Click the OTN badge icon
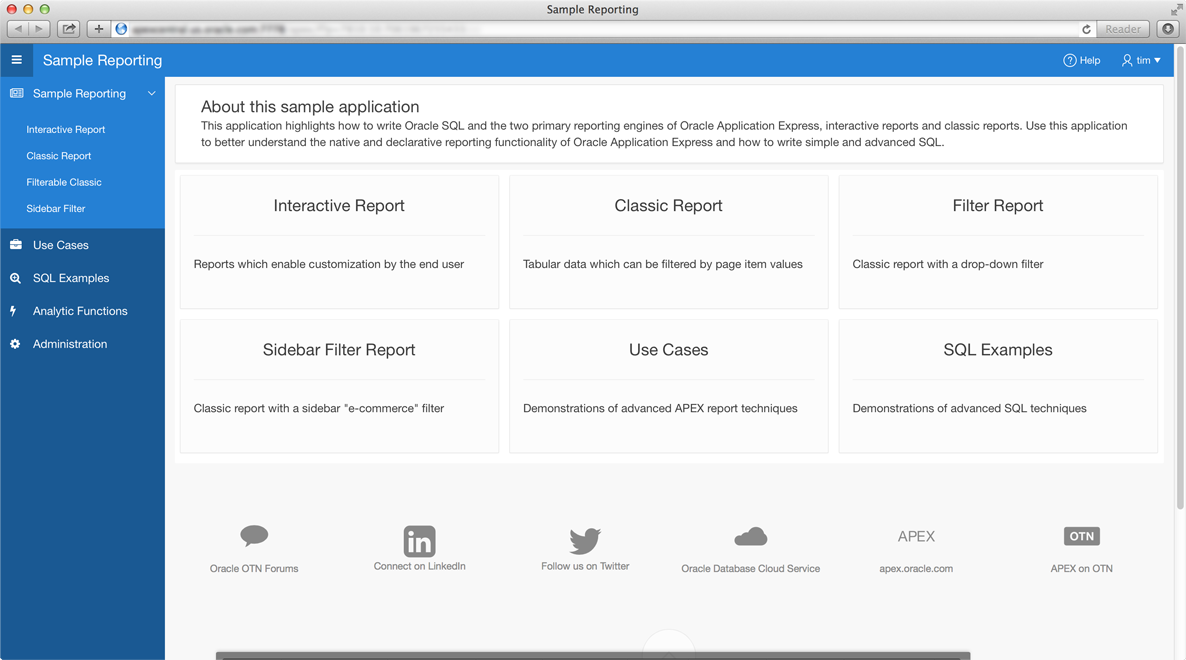This screenshot has width=1186, height=660. 1081,537
